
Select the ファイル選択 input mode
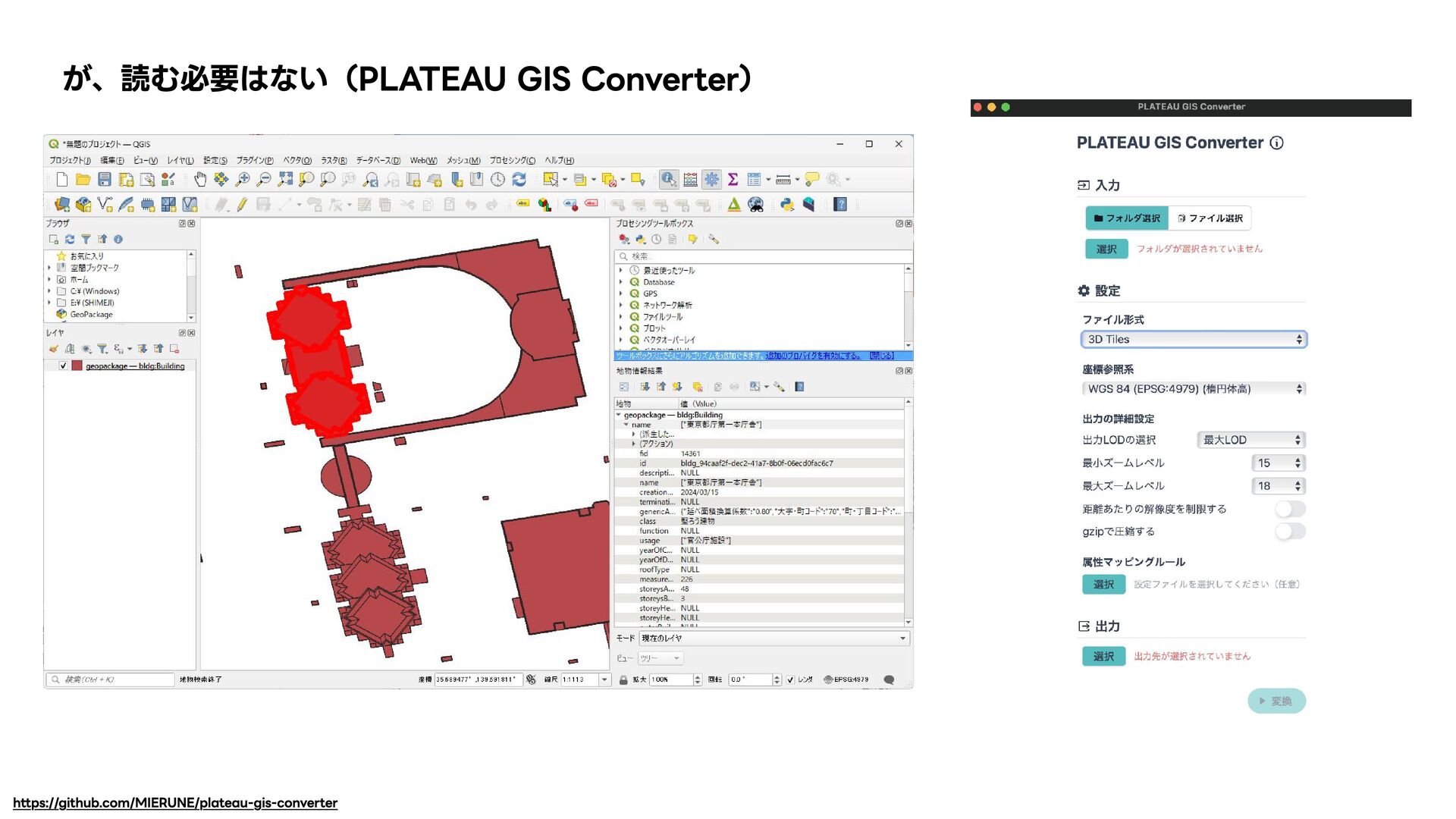point(1210,218)
